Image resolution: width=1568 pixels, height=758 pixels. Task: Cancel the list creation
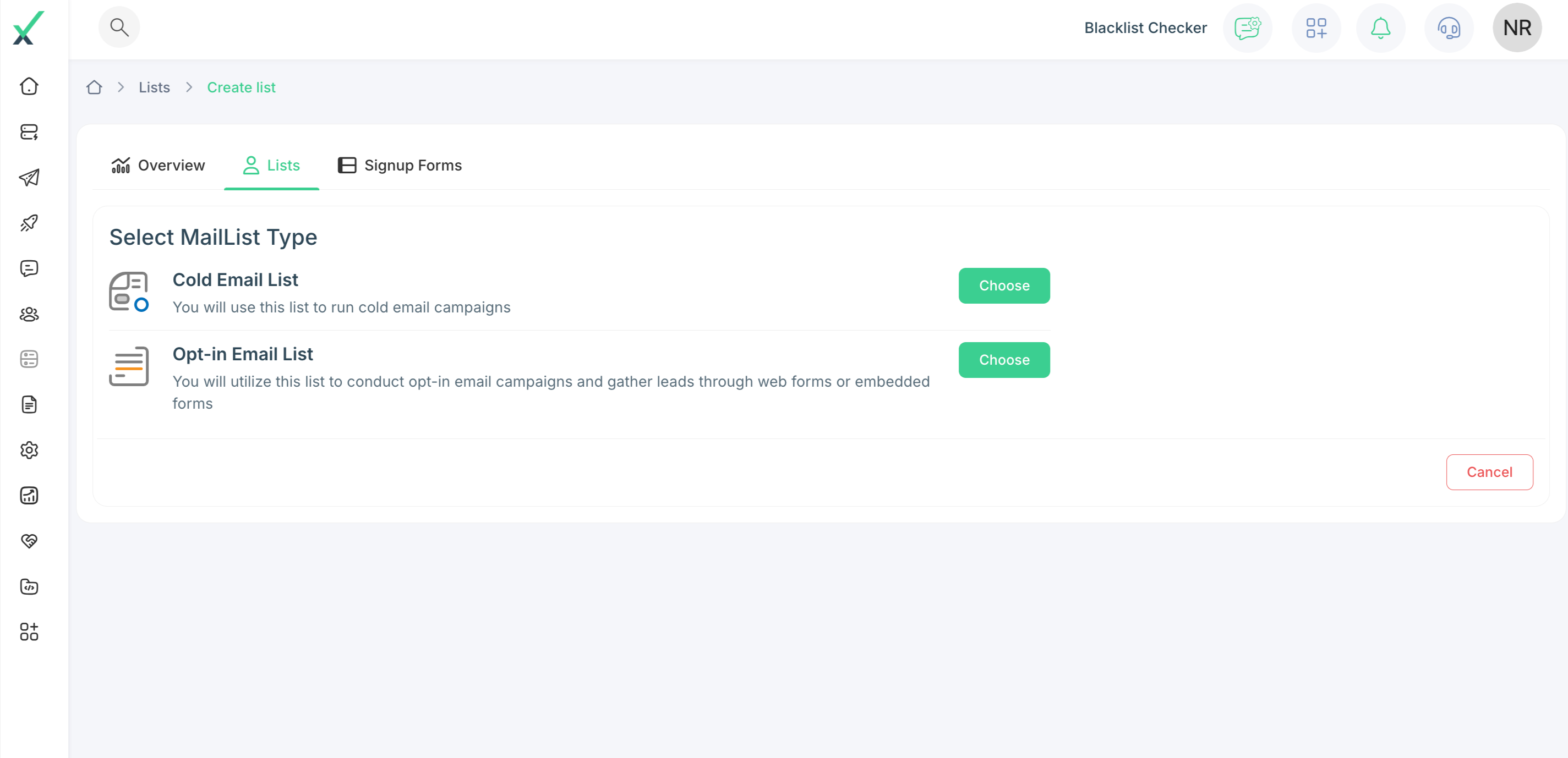click(x=1489, y=471)
